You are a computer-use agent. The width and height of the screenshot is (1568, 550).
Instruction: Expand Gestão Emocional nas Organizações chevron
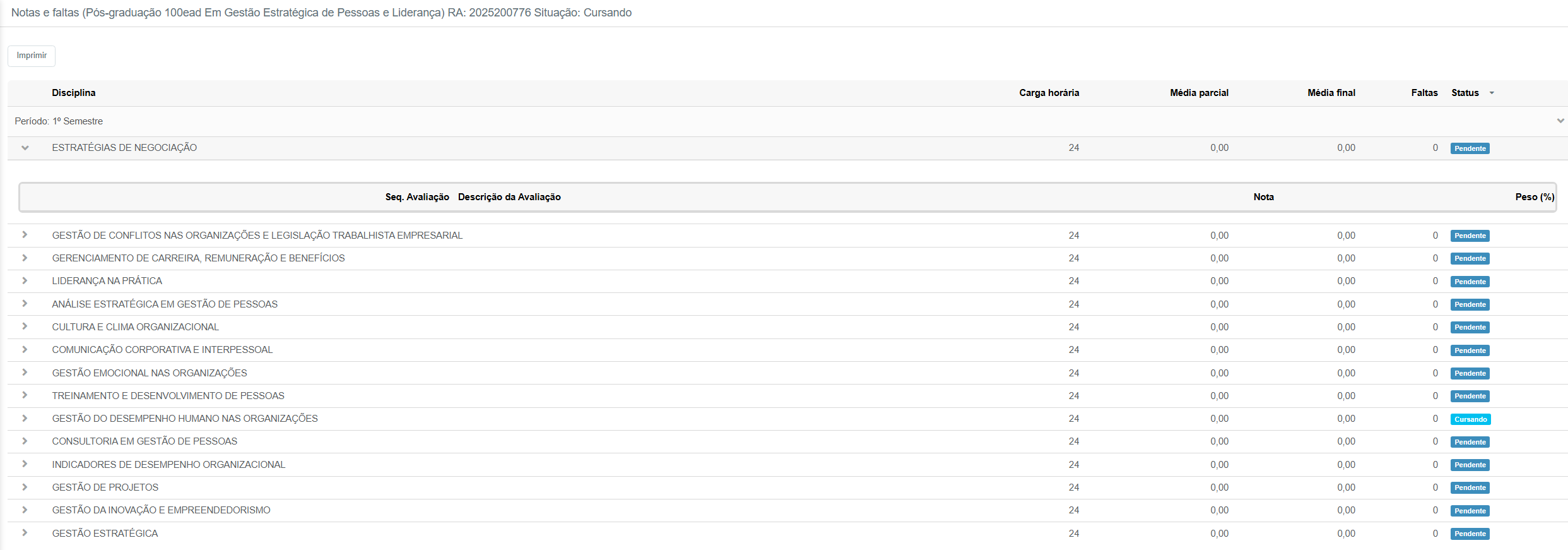25,373
